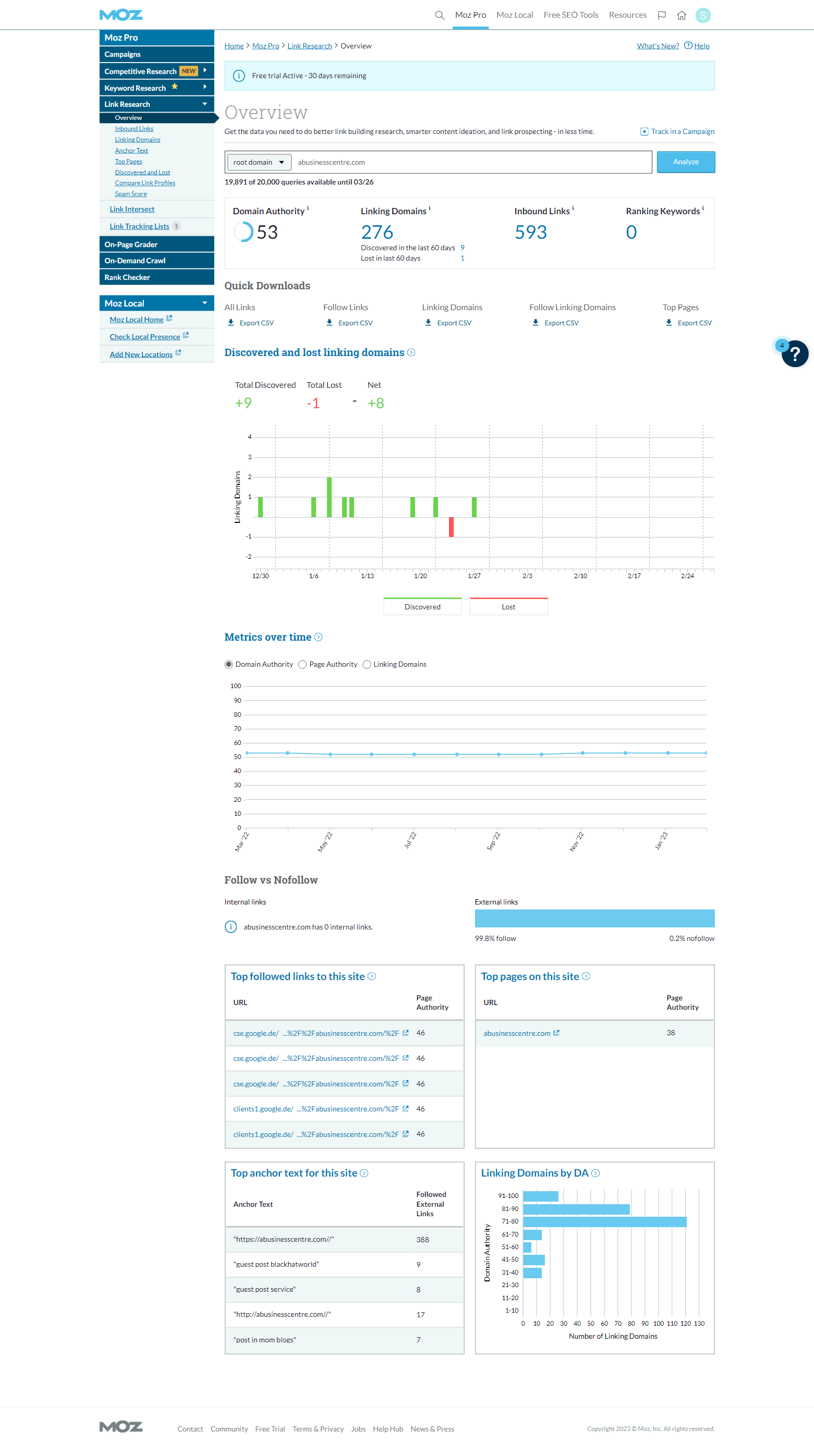
Task: Click the domain URL input field
Action: pos(472,162)
